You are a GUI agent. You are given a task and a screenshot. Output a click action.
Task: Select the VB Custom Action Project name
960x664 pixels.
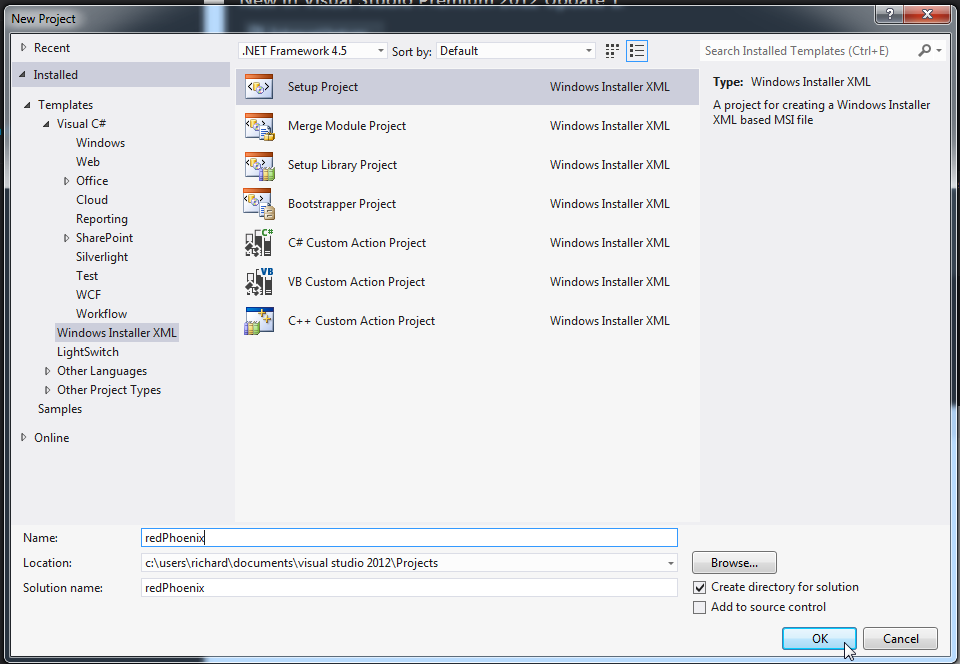click(356, 282)
